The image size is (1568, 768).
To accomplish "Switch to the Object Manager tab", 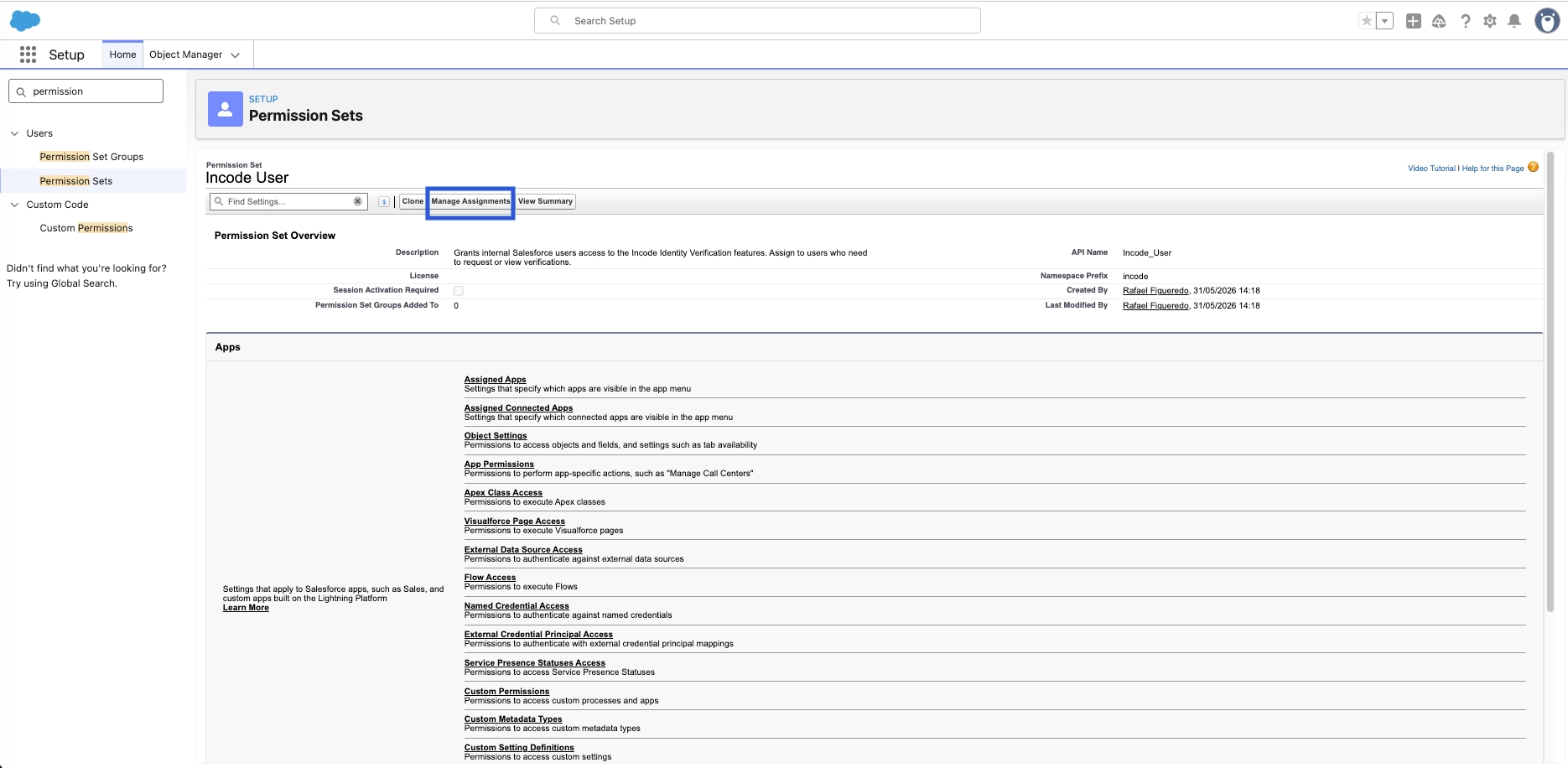I will 185,54.
